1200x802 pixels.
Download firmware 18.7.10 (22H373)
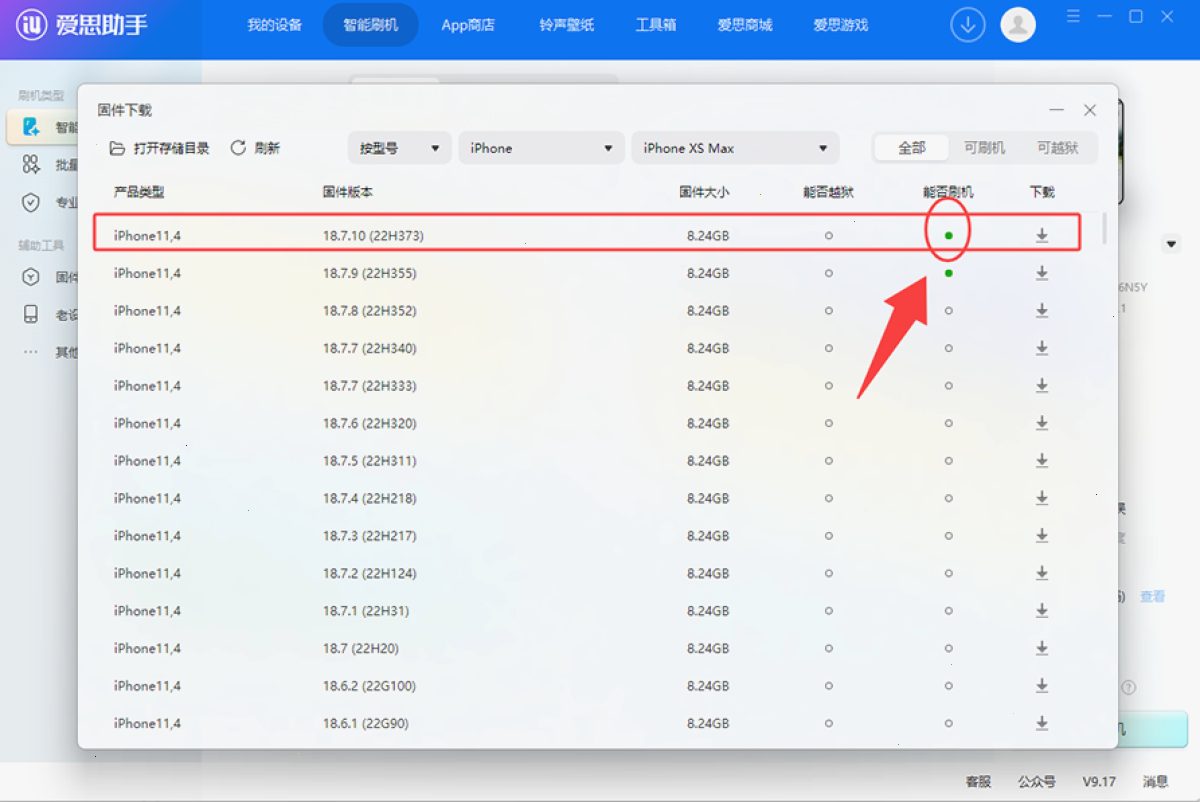[1041, 235]
